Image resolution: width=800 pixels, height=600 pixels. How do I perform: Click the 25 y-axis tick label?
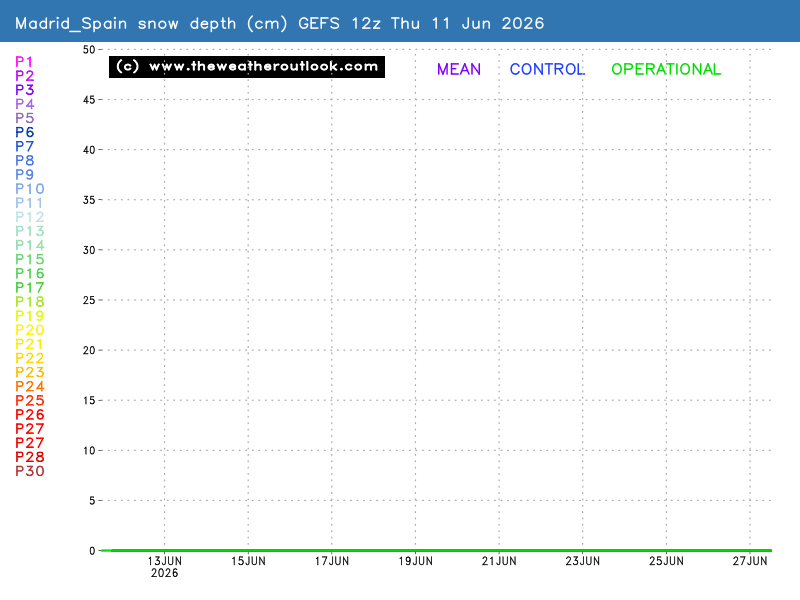pos(89,300)
